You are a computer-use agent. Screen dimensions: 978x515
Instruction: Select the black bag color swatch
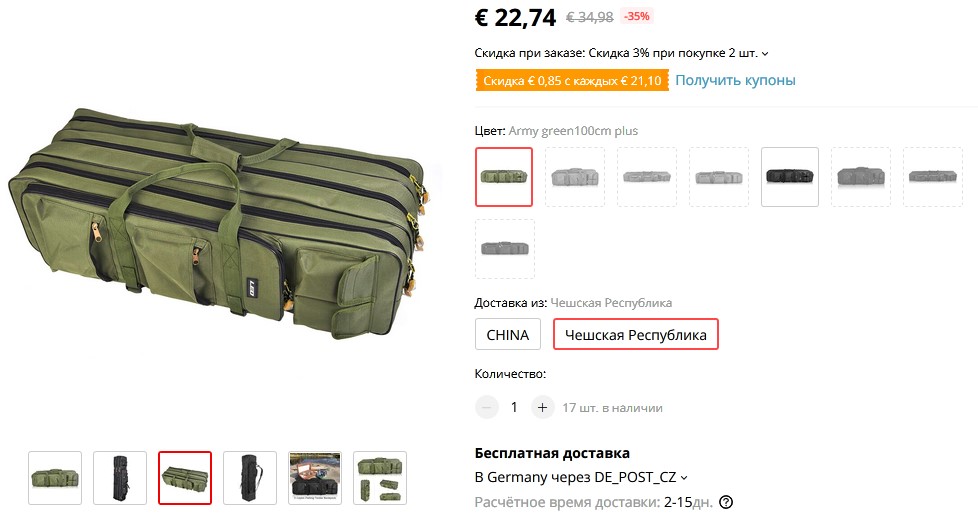790,177
